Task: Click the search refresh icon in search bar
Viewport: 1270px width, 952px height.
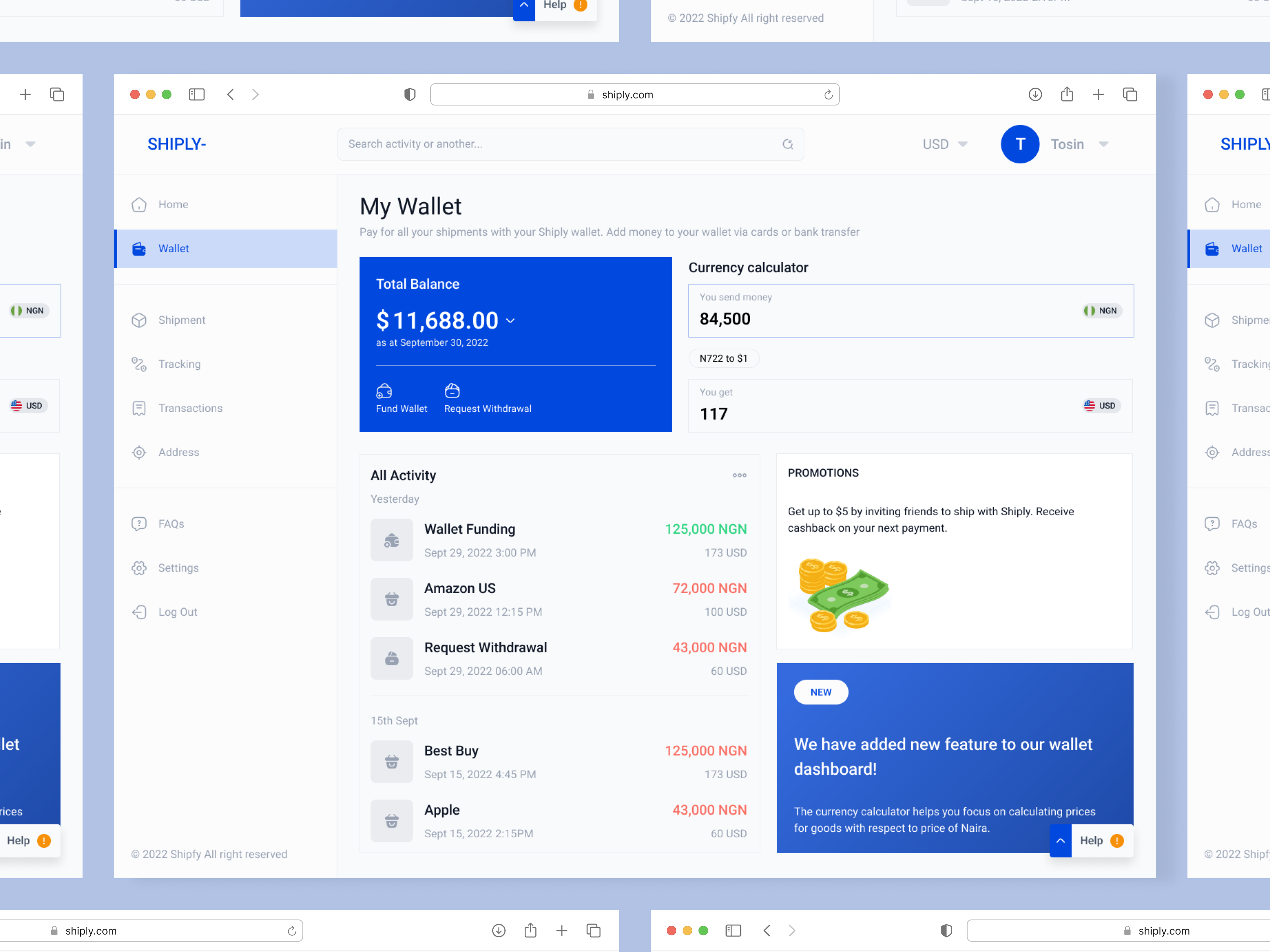Action: click(788, 144)
